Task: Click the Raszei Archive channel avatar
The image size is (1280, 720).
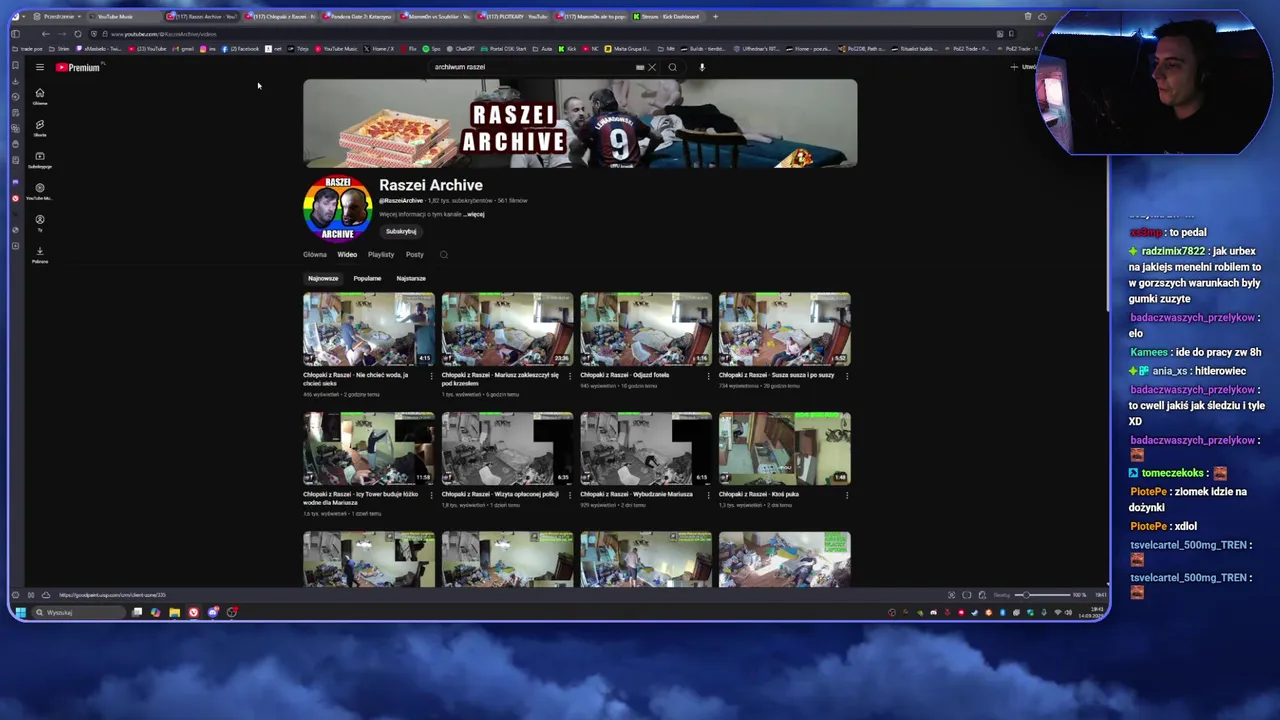Action: (337, 209)
